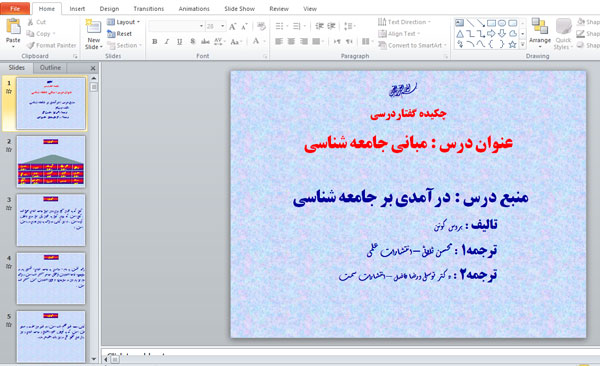Toggle Bold formatting
Viewport: 600px width, 366px height.
click(155, 41)
